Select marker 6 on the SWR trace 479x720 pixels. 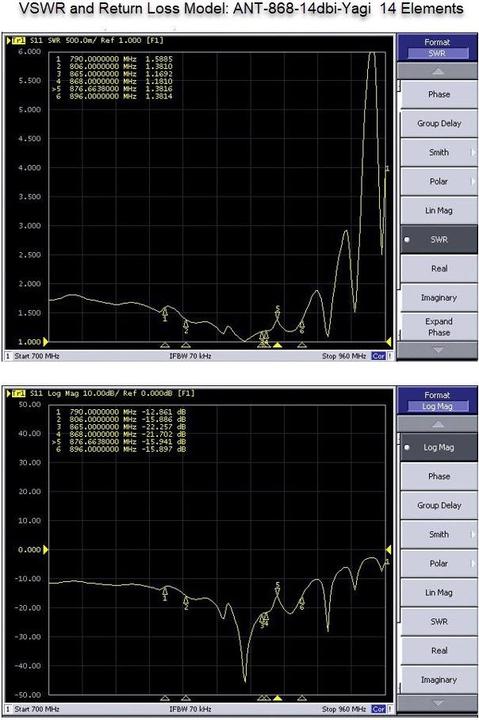pos(302,327)
